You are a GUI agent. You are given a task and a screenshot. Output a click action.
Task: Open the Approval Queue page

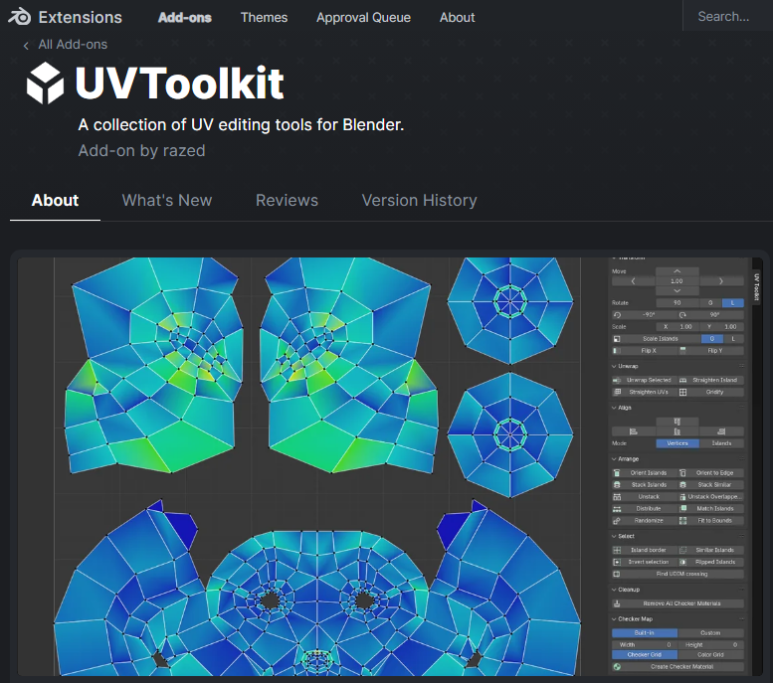point(363,17)
